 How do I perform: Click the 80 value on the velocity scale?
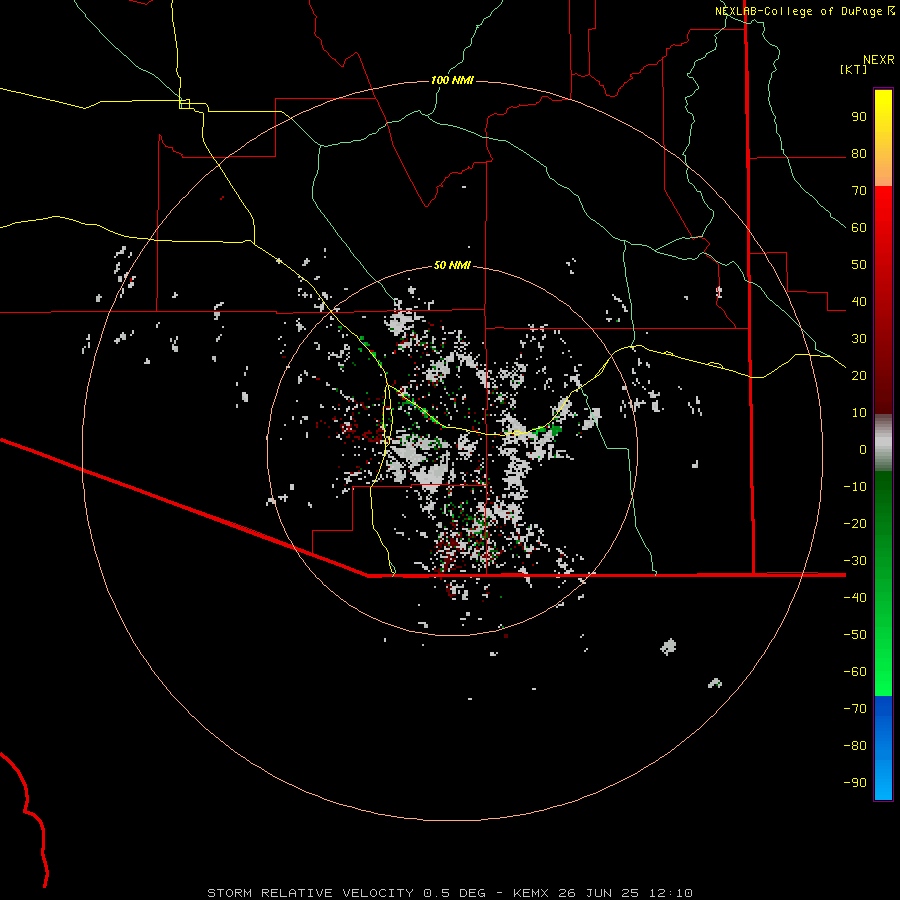pyautogui.click(x=859, y=154)
